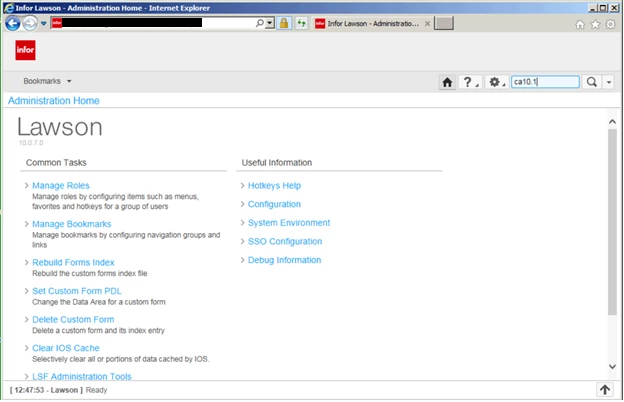
Task: Click the security lock icon
Action: click(x=284, y=23)
